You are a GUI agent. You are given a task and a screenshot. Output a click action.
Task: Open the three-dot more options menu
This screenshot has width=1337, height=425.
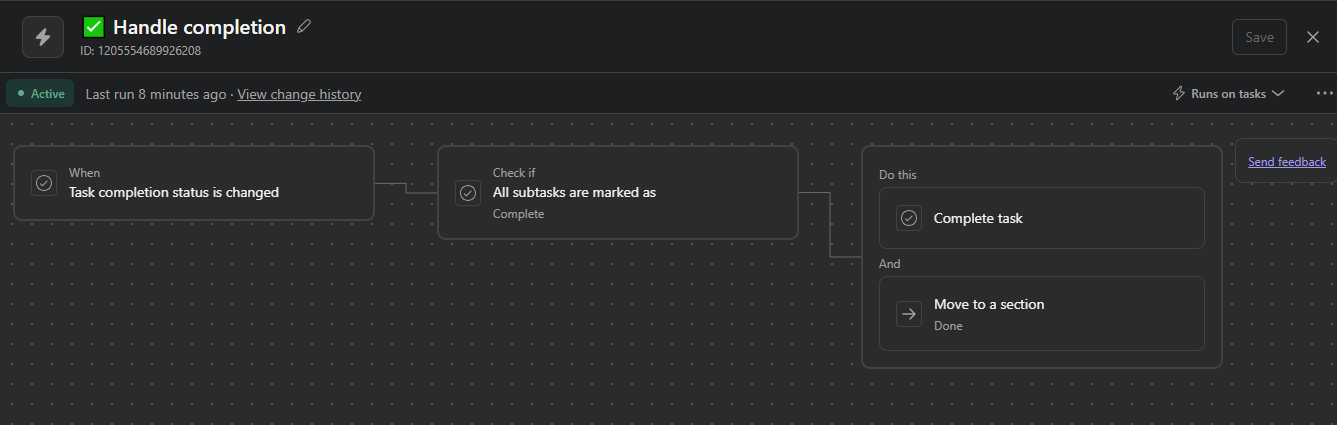[x=1324, y=94]
